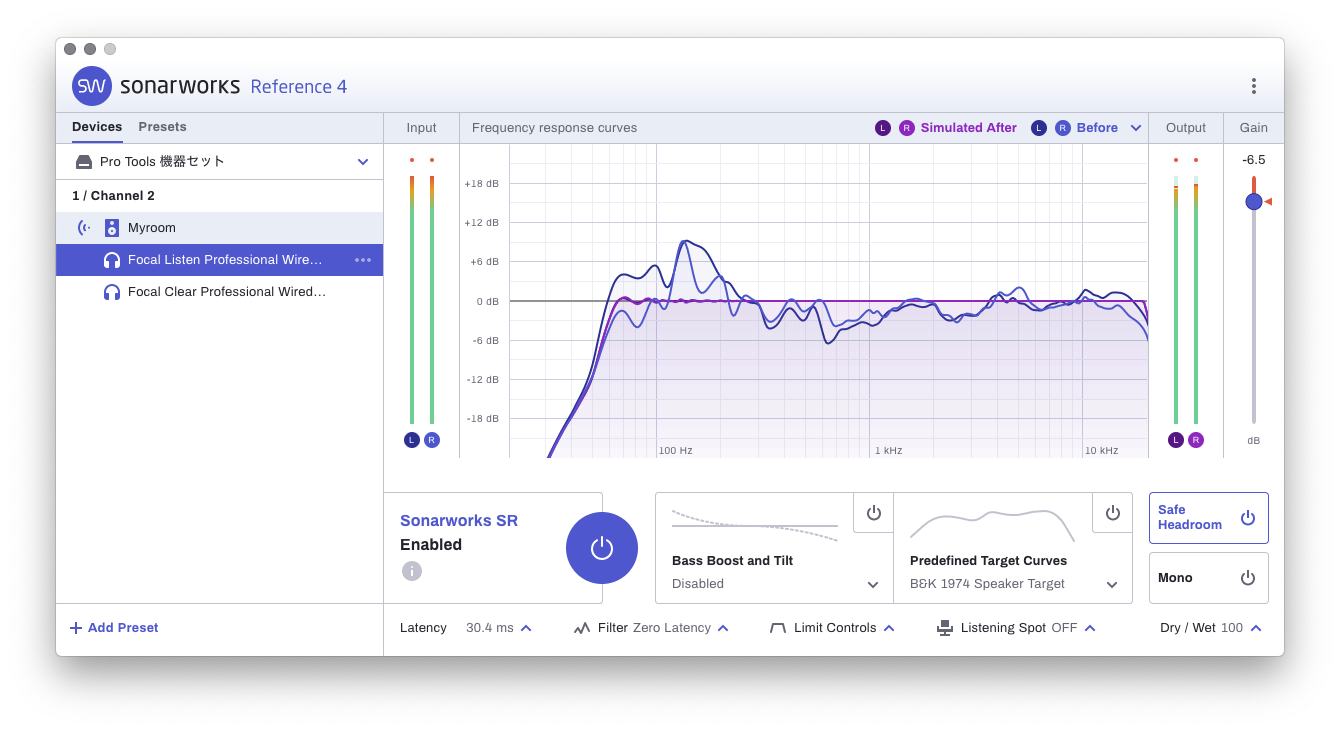Screen dimensions: 1340x730
Task: Expand the Pro Tools device dropdown
Action: coord(363,162)
